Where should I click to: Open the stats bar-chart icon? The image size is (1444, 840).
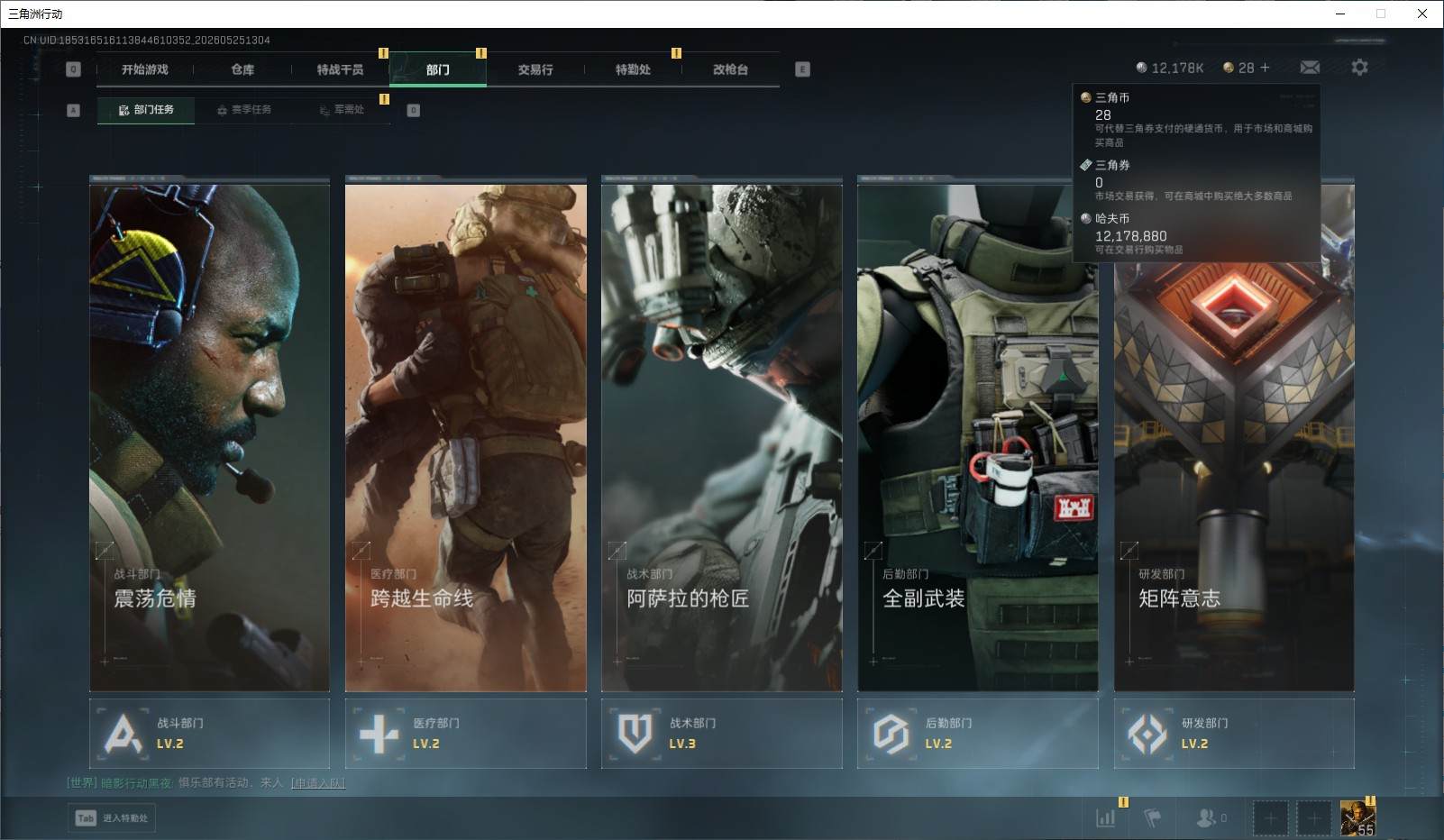(1105, 818)
